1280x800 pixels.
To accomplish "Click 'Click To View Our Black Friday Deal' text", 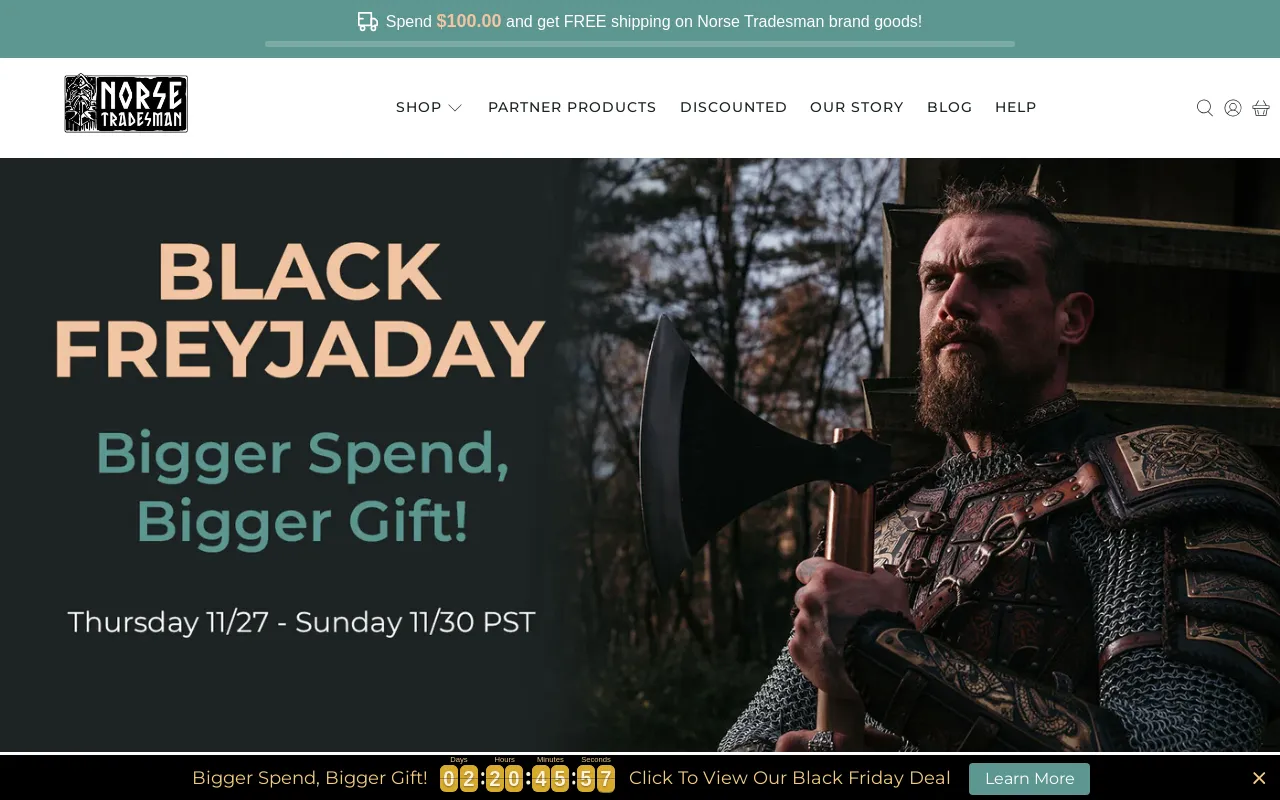I will [x=790, y=778].
